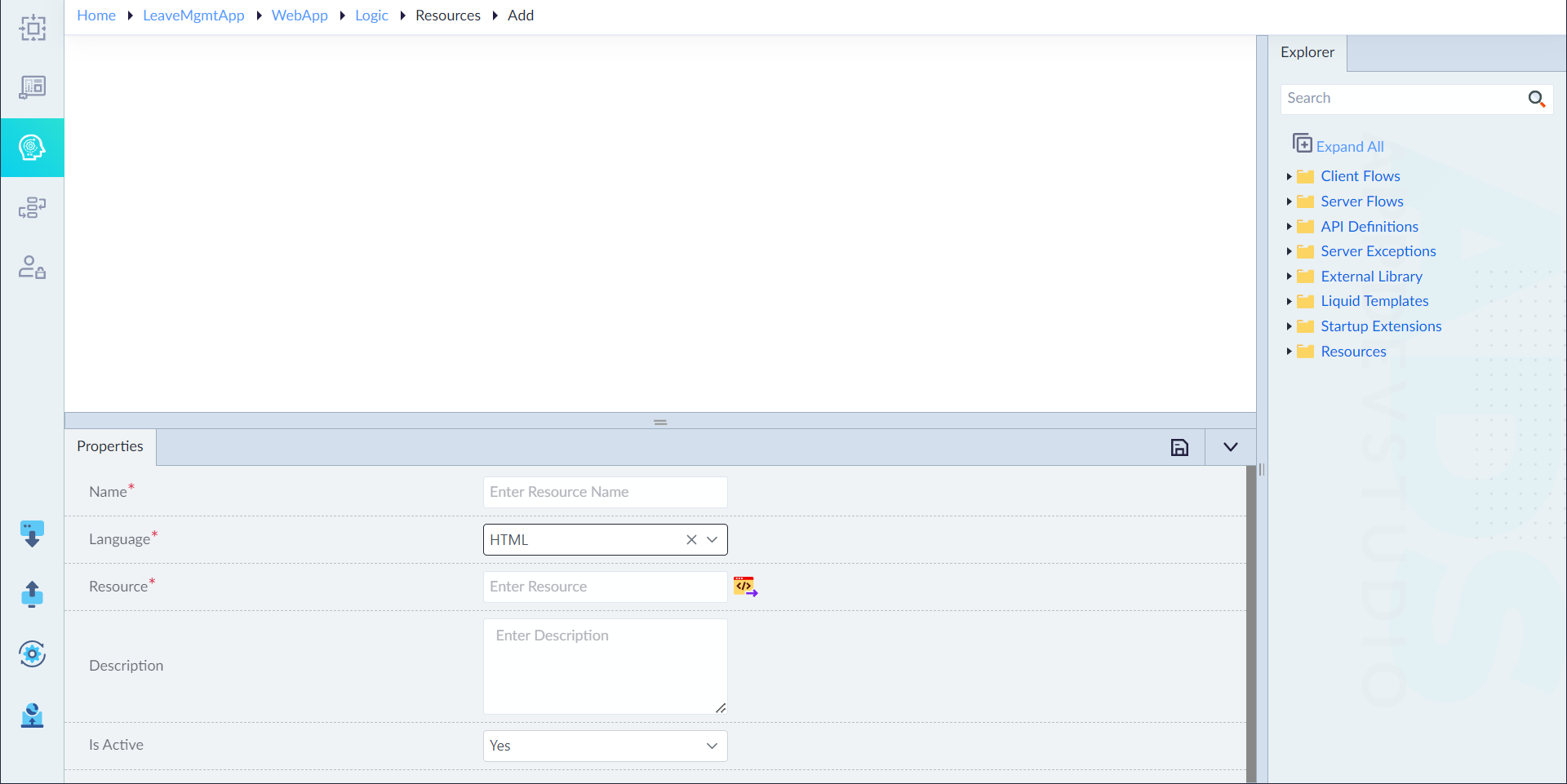Open the workflow diagram icon in sidebar
This screenshot has height=784, width=1567.
point(33,207)
